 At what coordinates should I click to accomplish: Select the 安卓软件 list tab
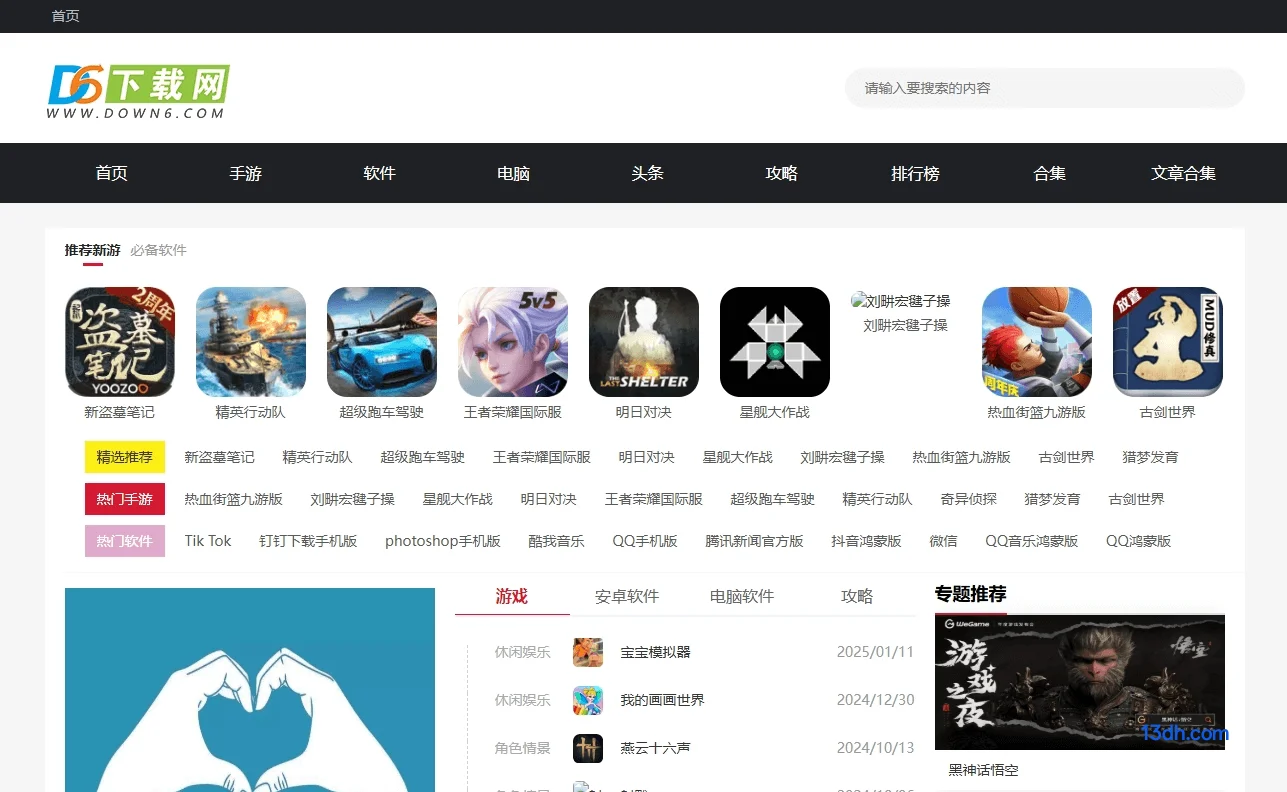tap(627, 597)
